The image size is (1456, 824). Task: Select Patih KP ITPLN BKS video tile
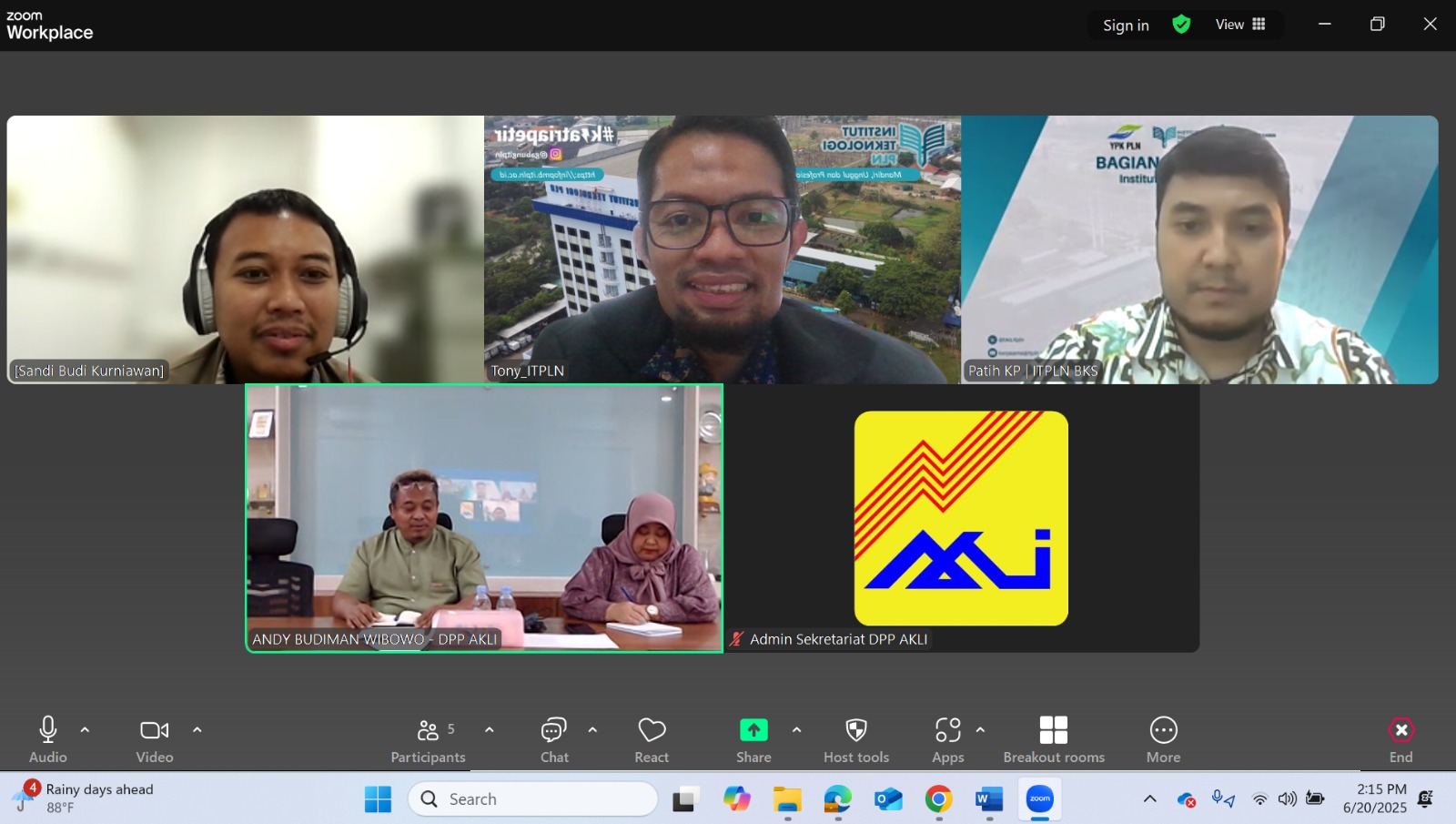1199,249
